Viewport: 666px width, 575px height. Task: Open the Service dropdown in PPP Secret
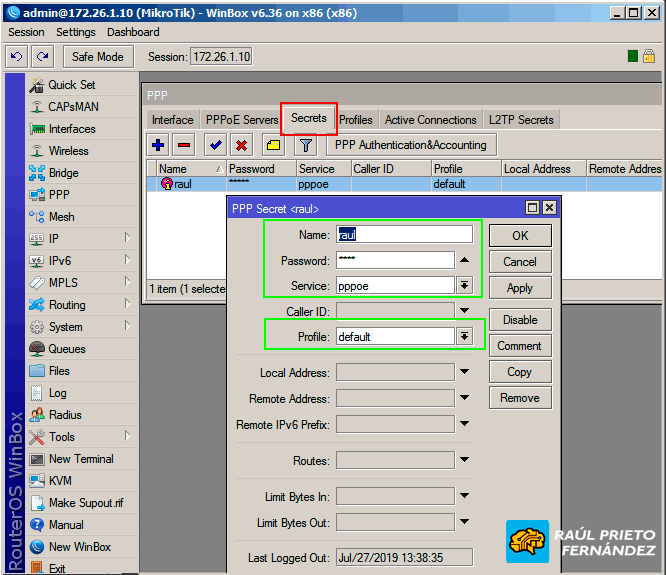coord(464,285)
